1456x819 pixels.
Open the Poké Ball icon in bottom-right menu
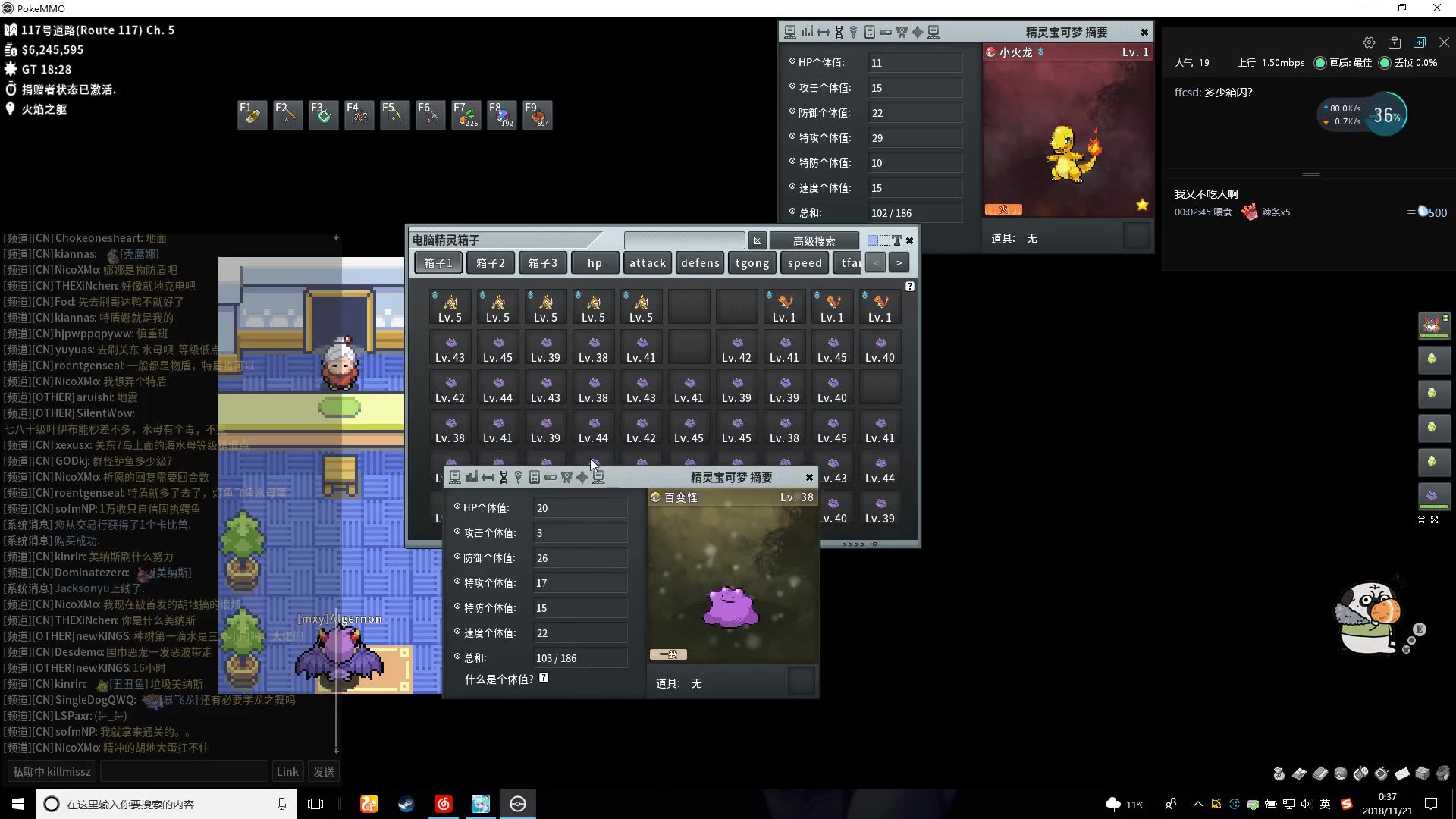click(1341, 773)
